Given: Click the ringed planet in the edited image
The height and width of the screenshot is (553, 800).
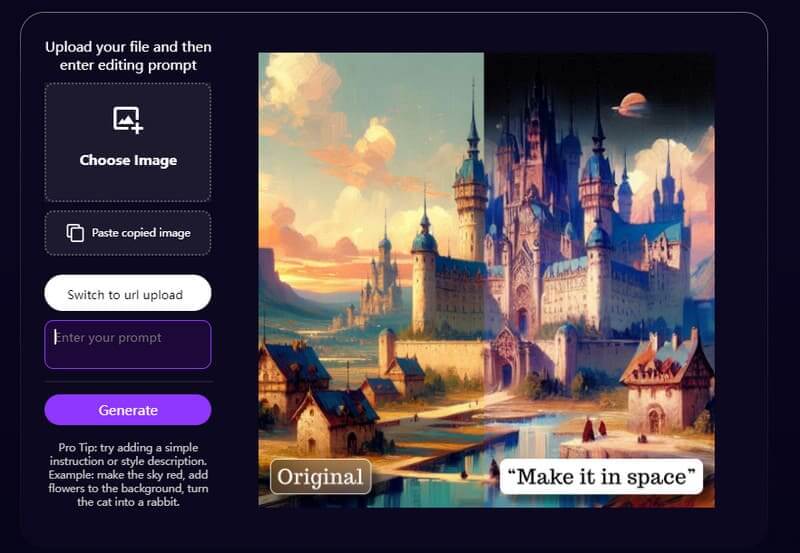Looking at the screenshot, I should pos(631,105).
